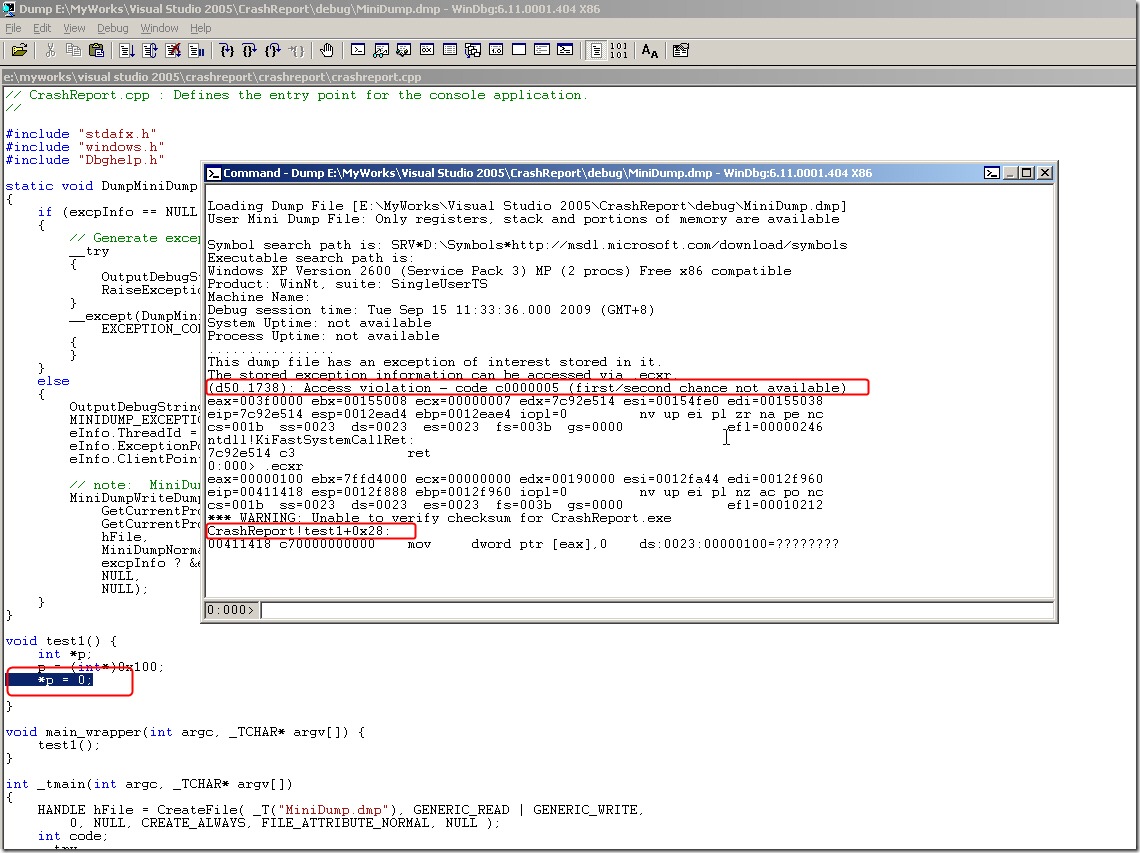Open the Options toolbar icon
This screenshot has width=1140, height=853.
(681, 50)
